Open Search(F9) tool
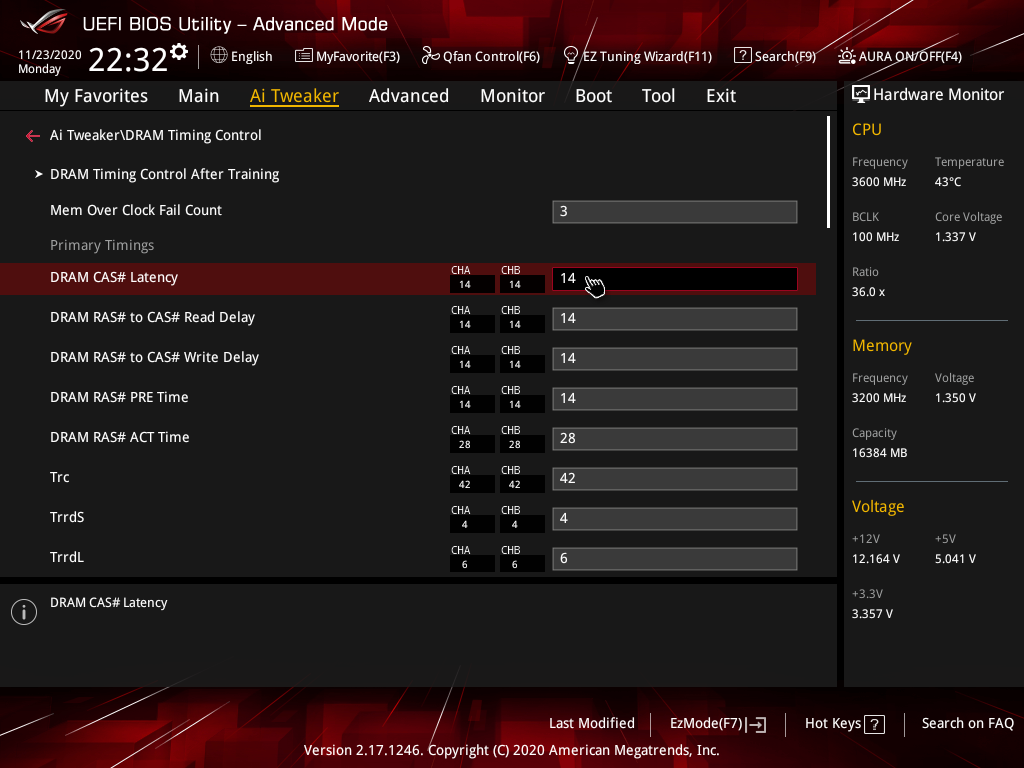Screen dimensions: 1024x768 click(x=775, y=56)
